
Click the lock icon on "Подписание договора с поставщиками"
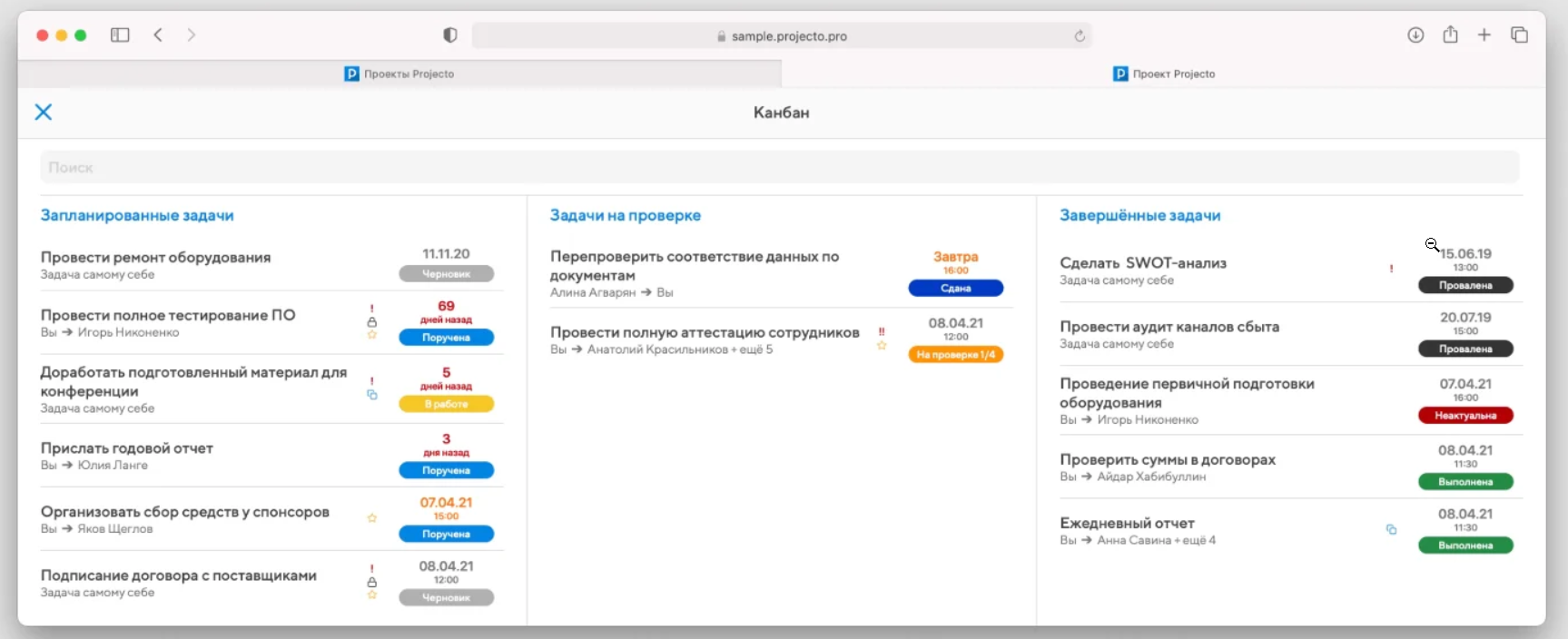point(372,582)
